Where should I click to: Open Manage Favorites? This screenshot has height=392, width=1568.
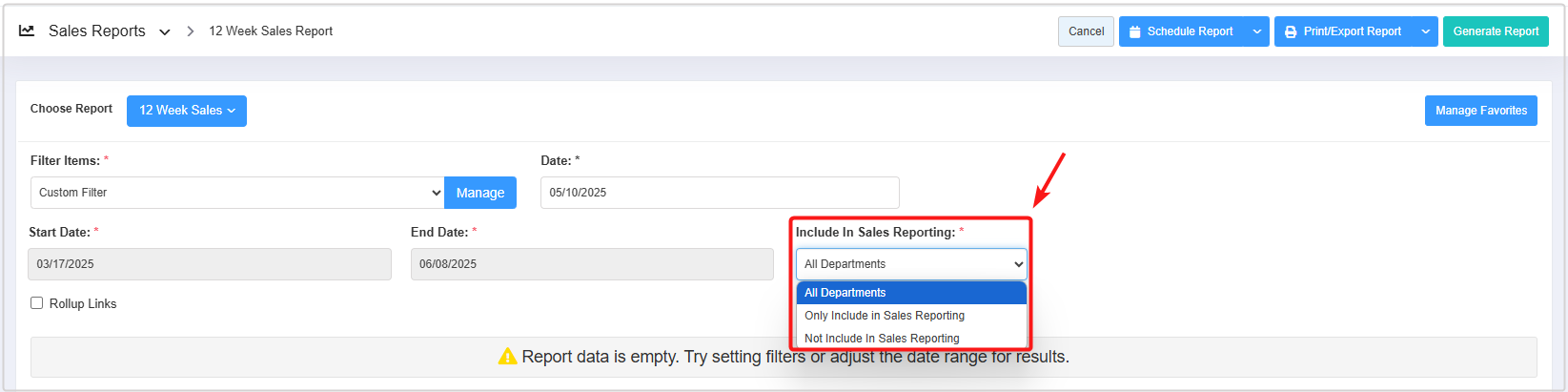click(x=1480, y=111)
